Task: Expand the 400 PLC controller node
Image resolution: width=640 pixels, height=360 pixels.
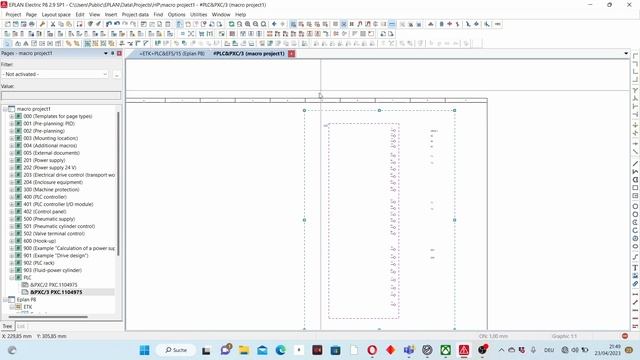Action: coord(12,197)
